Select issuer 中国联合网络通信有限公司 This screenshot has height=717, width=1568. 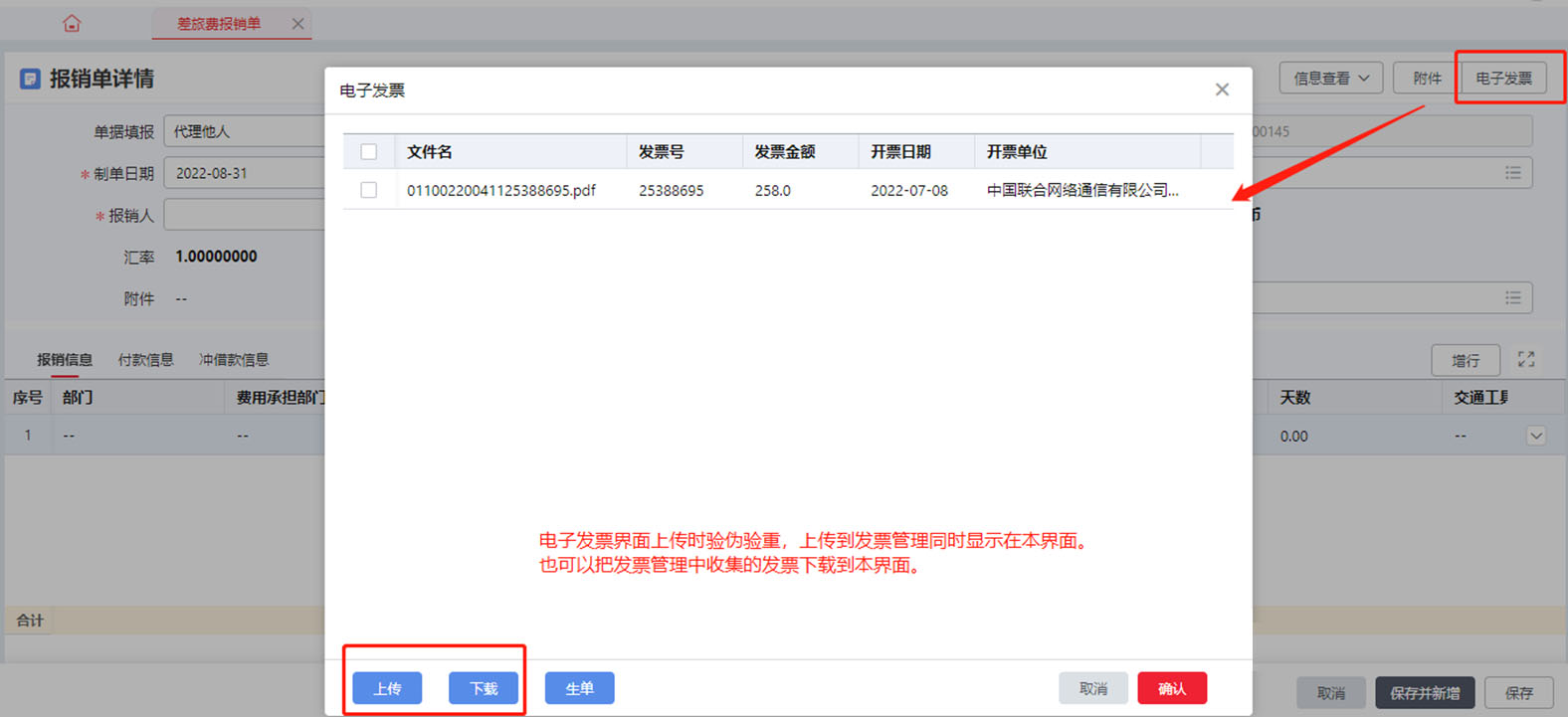[x=1082, y=190]
